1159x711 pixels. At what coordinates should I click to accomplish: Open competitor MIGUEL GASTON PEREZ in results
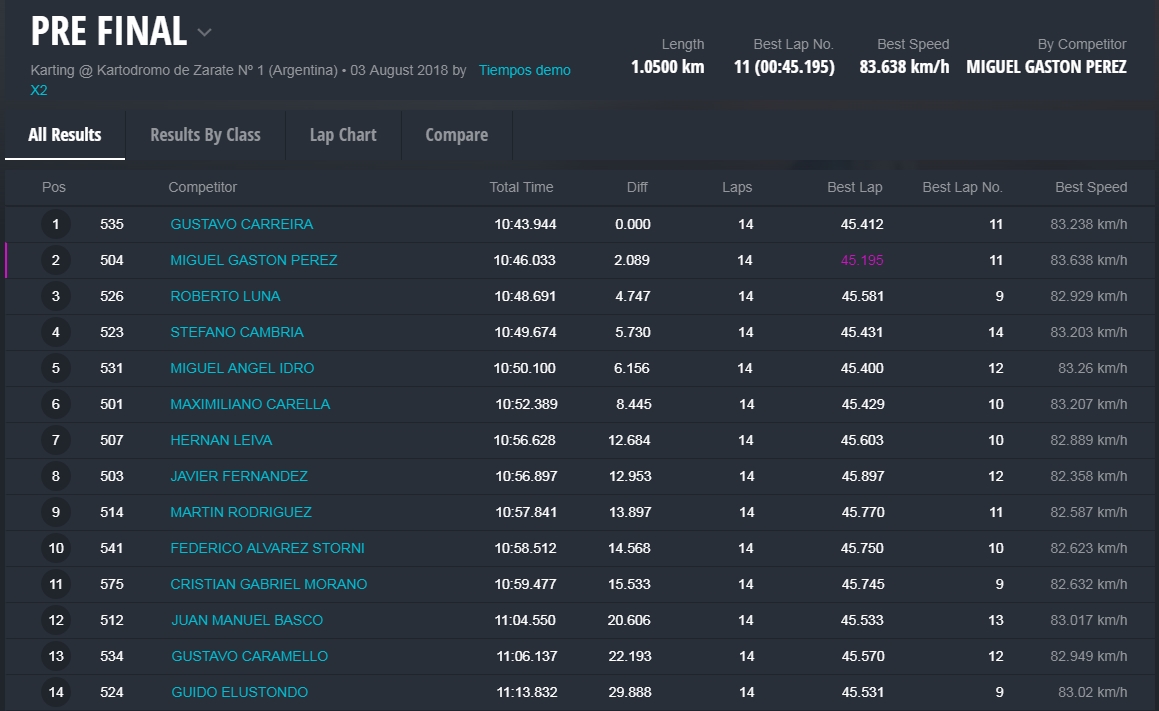tap(253, 260)
